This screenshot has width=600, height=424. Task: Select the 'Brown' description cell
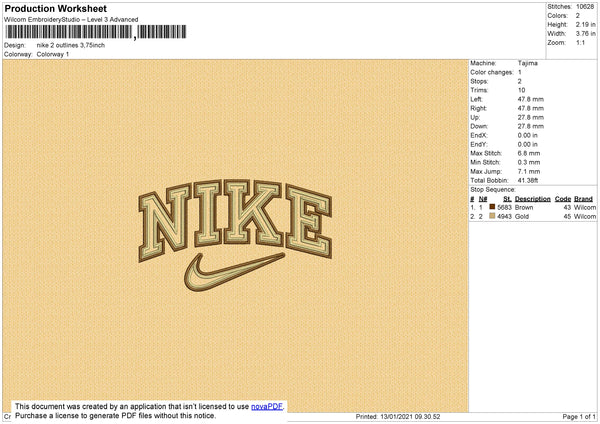[524, 207]
